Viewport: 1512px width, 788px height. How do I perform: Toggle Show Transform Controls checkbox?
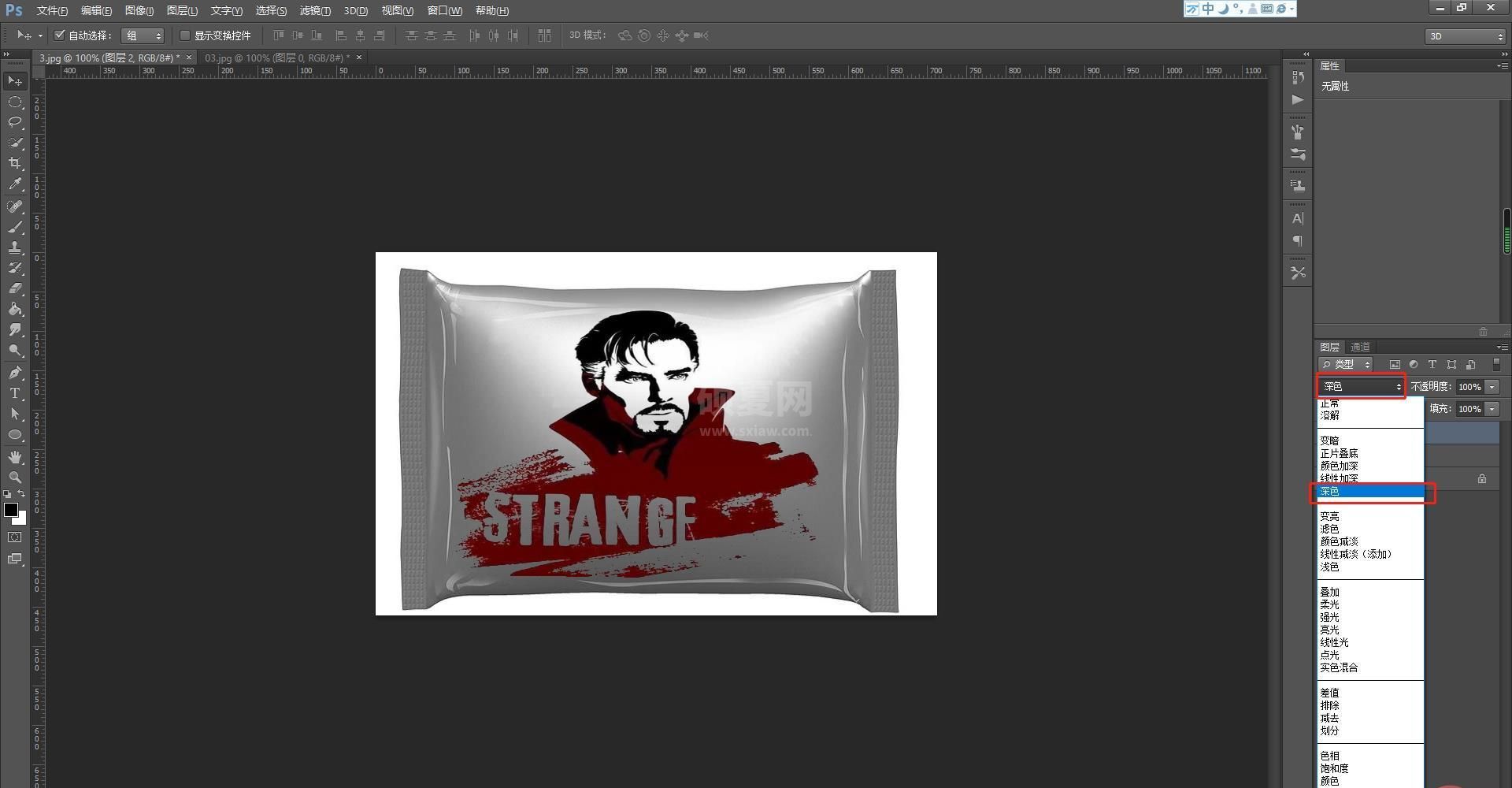[185, 35]
